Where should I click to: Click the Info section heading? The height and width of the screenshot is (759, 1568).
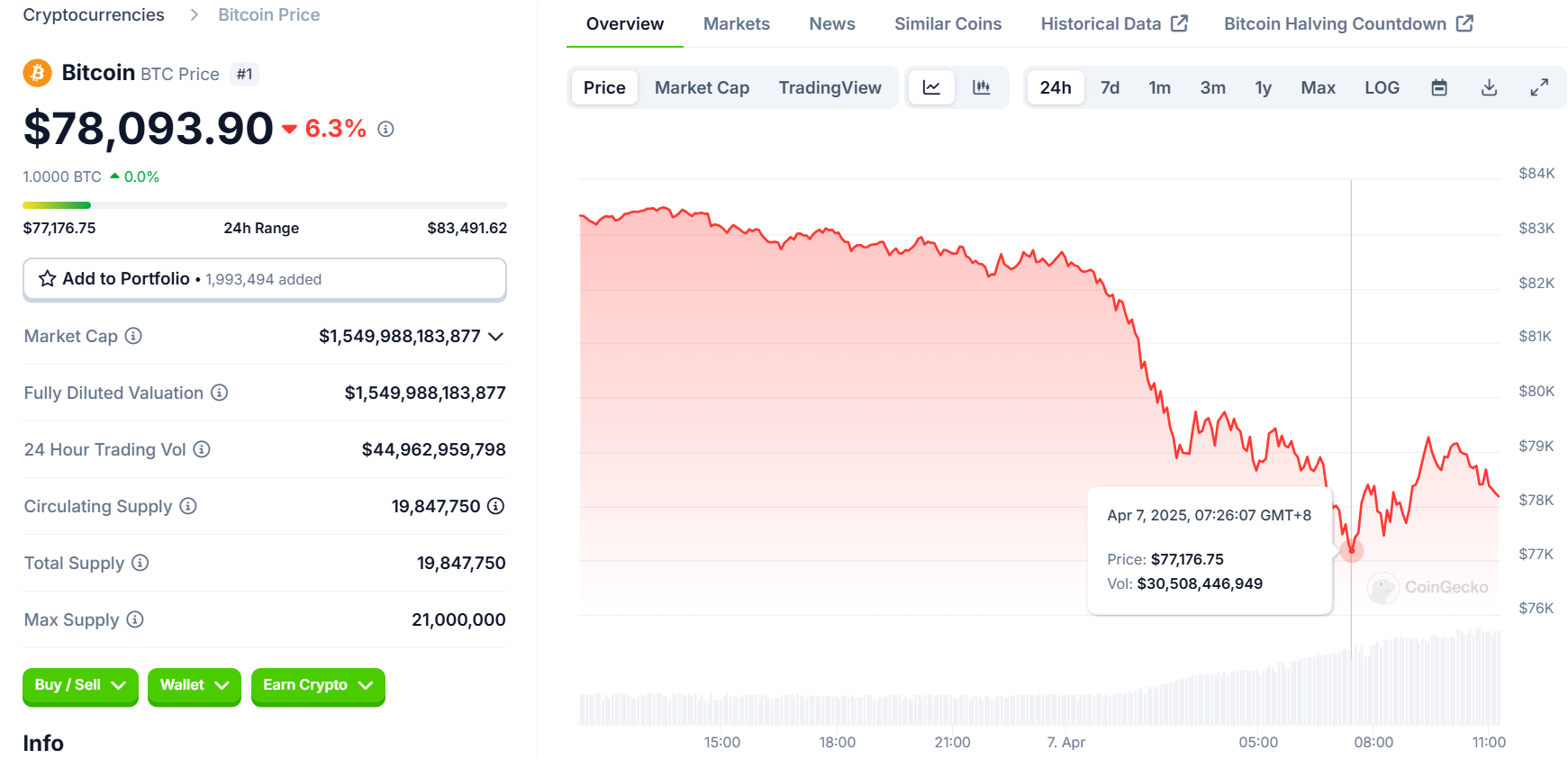(43, 743)
